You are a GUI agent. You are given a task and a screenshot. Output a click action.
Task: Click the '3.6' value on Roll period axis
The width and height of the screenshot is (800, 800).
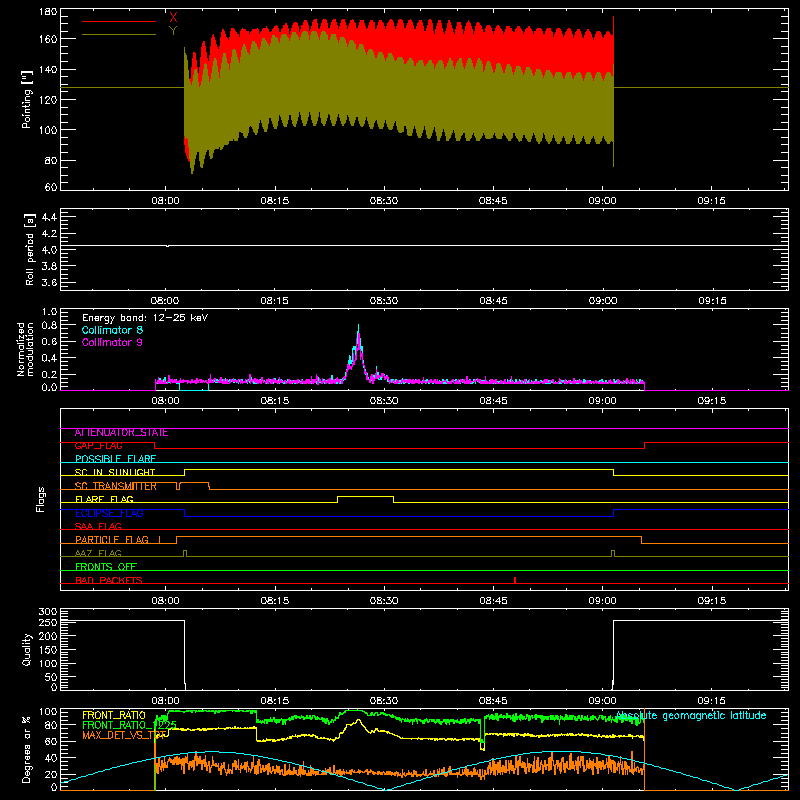click(49, 282)
